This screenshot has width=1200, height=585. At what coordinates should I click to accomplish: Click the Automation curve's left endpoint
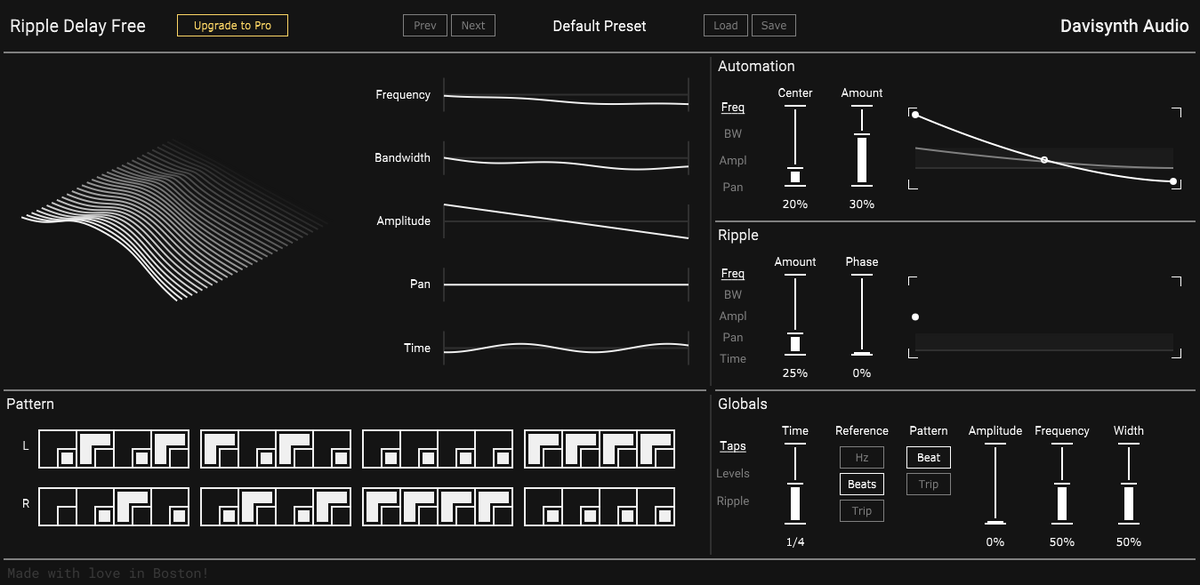click(x=915, y=115)
